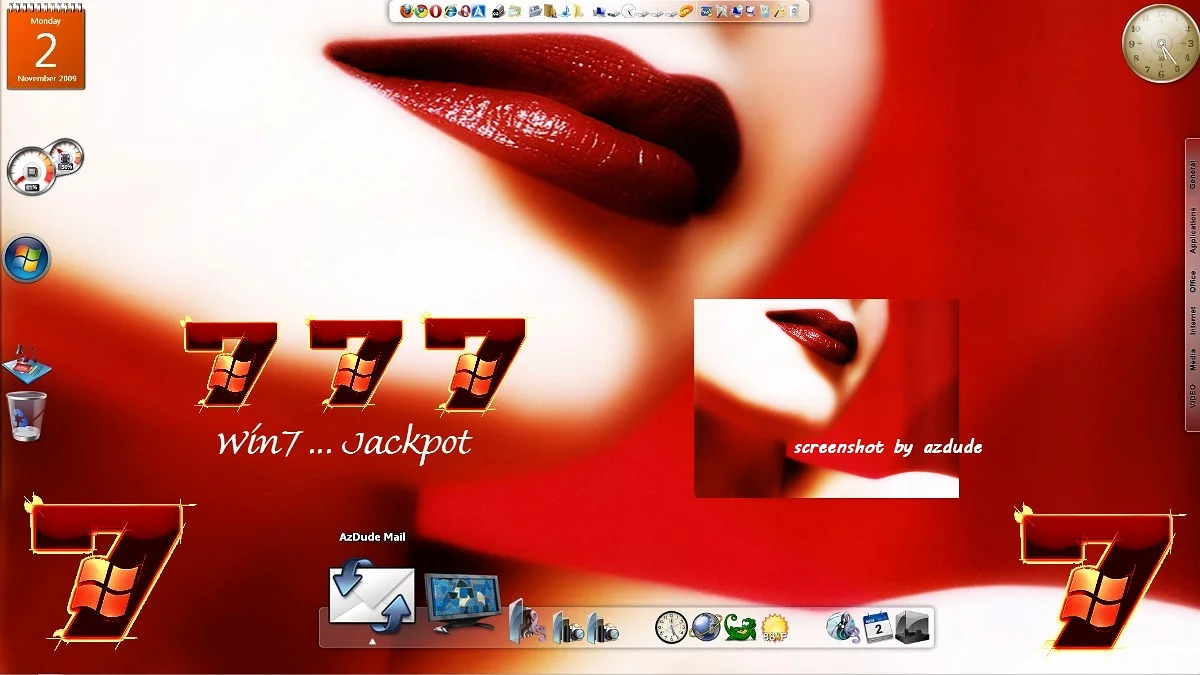Open AzDude Mail in the dock
1200x675 pixels.
click(x=371, y=596)
